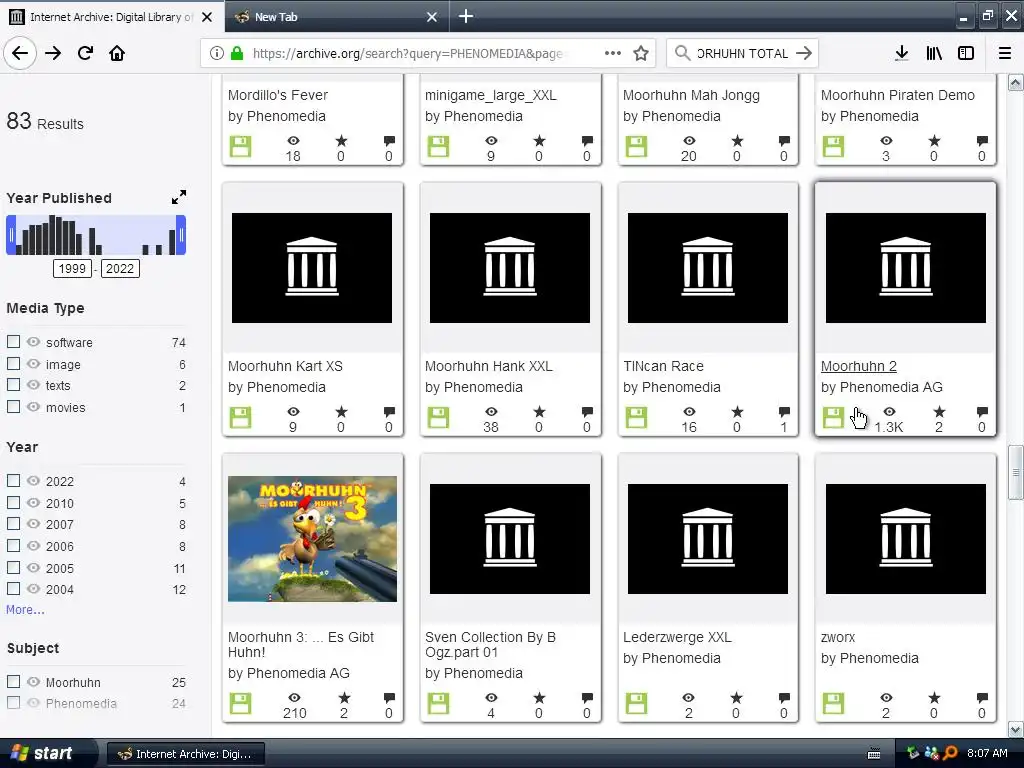Open the Moorhuhn 2 item link
This screenshot has width=1024, height=768.
coord(858,366)
